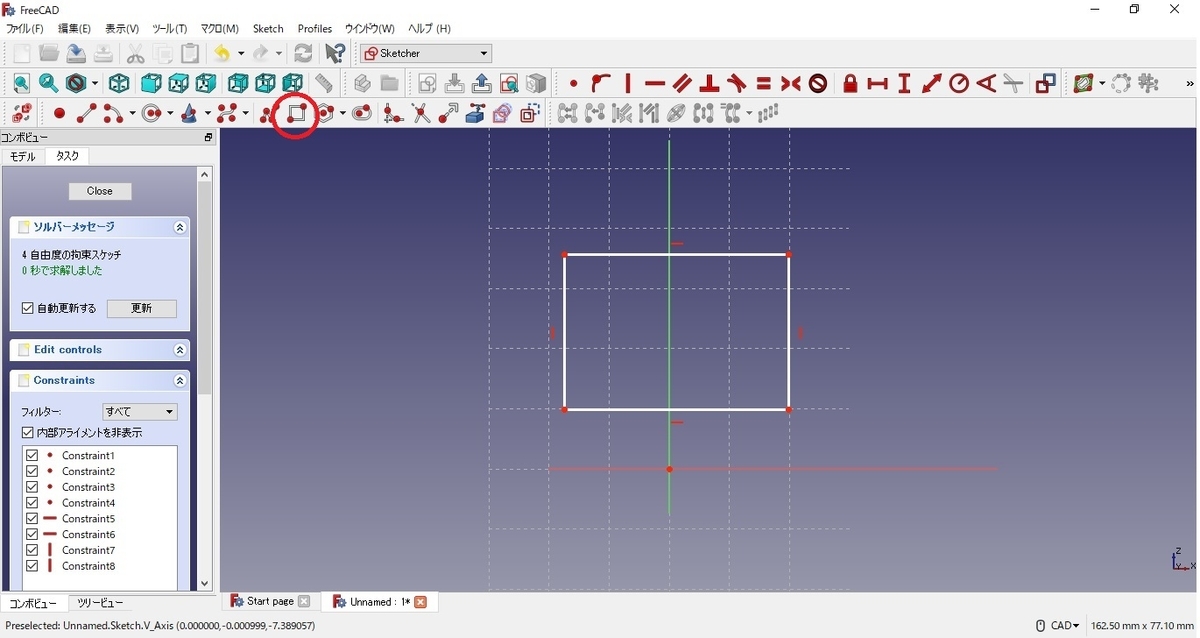The image size is (1200, 638).
Task: Apply the horizontal constraint
Action: pyautogui.click(x=655, y=84)
